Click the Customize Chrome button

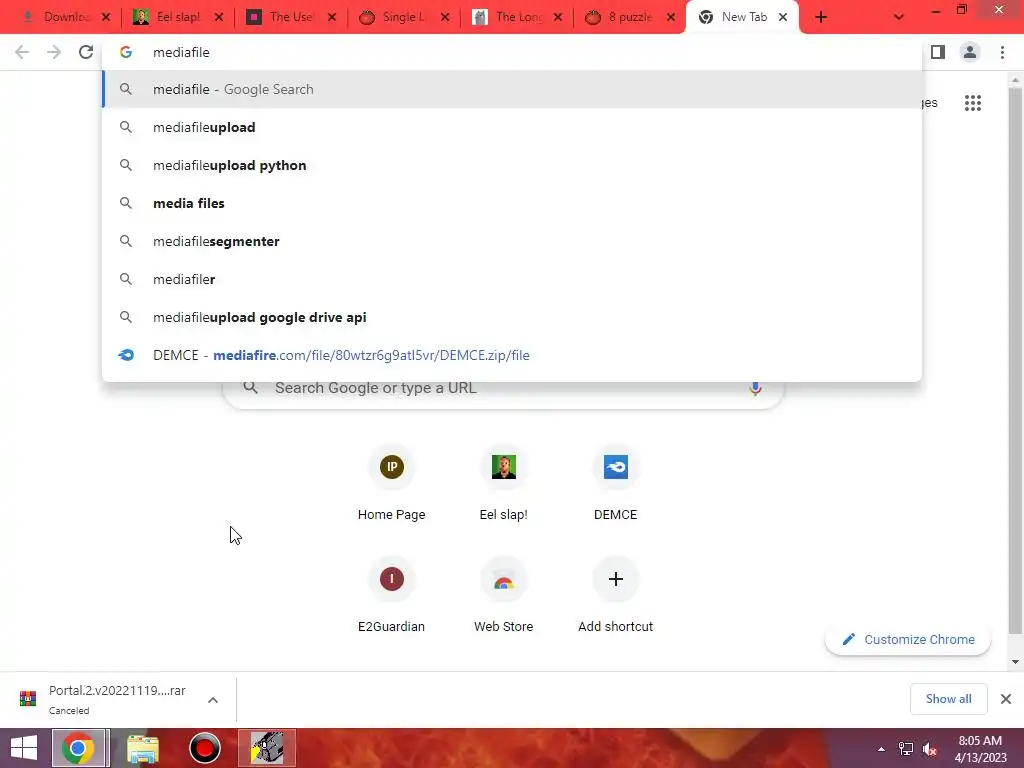(x=908, y=639)
